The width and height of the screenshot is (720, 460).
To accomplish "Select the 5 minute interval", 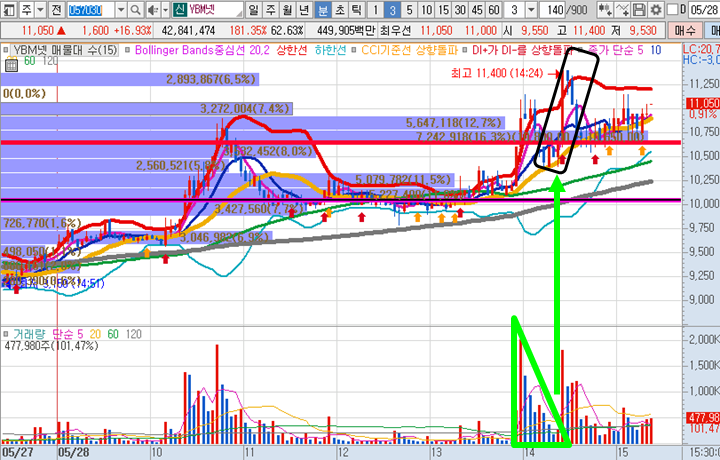I will (x=410, y=10).
